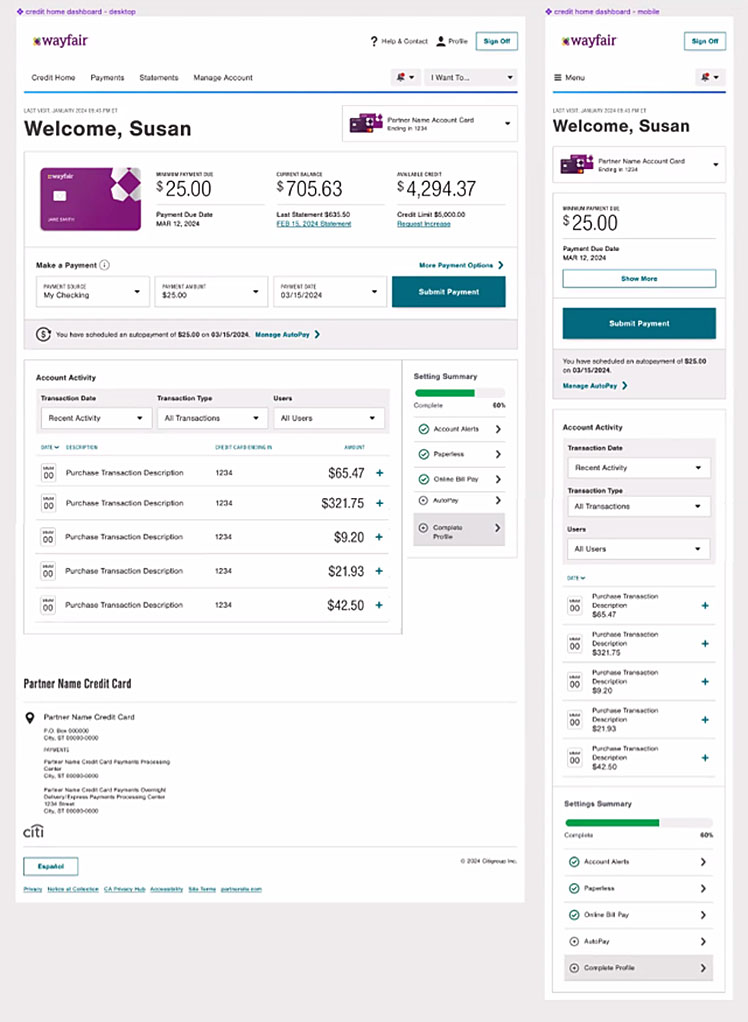The width and height of the screenshot is (748, 1022).
Task: Click the purple Wayfair credit card image
Action: click(84, 199)
